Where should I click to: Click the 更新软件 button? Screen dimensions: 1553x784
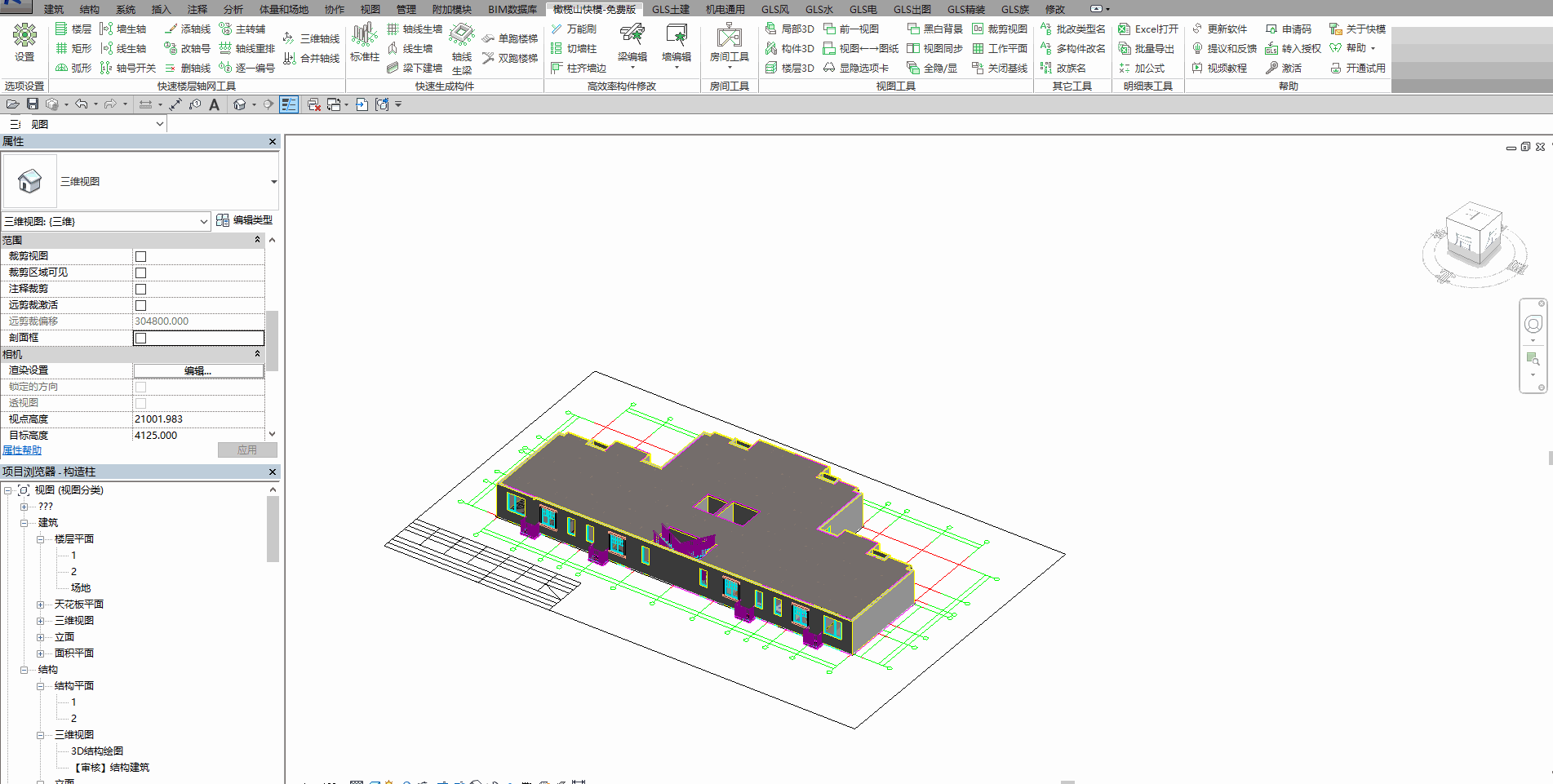pyautogui.click(x=1219, y=29)
